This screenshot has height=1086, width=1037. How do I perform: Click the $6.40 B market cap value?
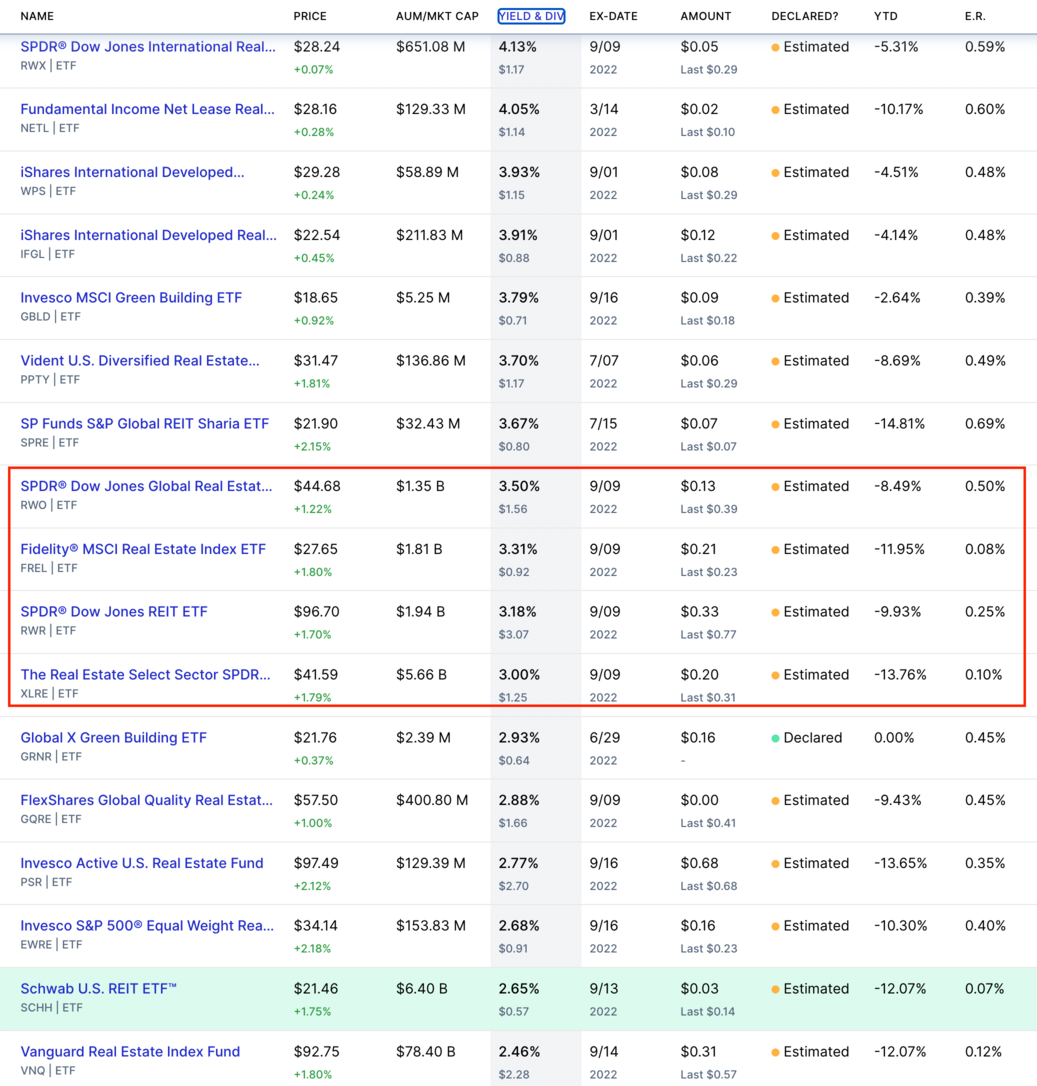422,988
